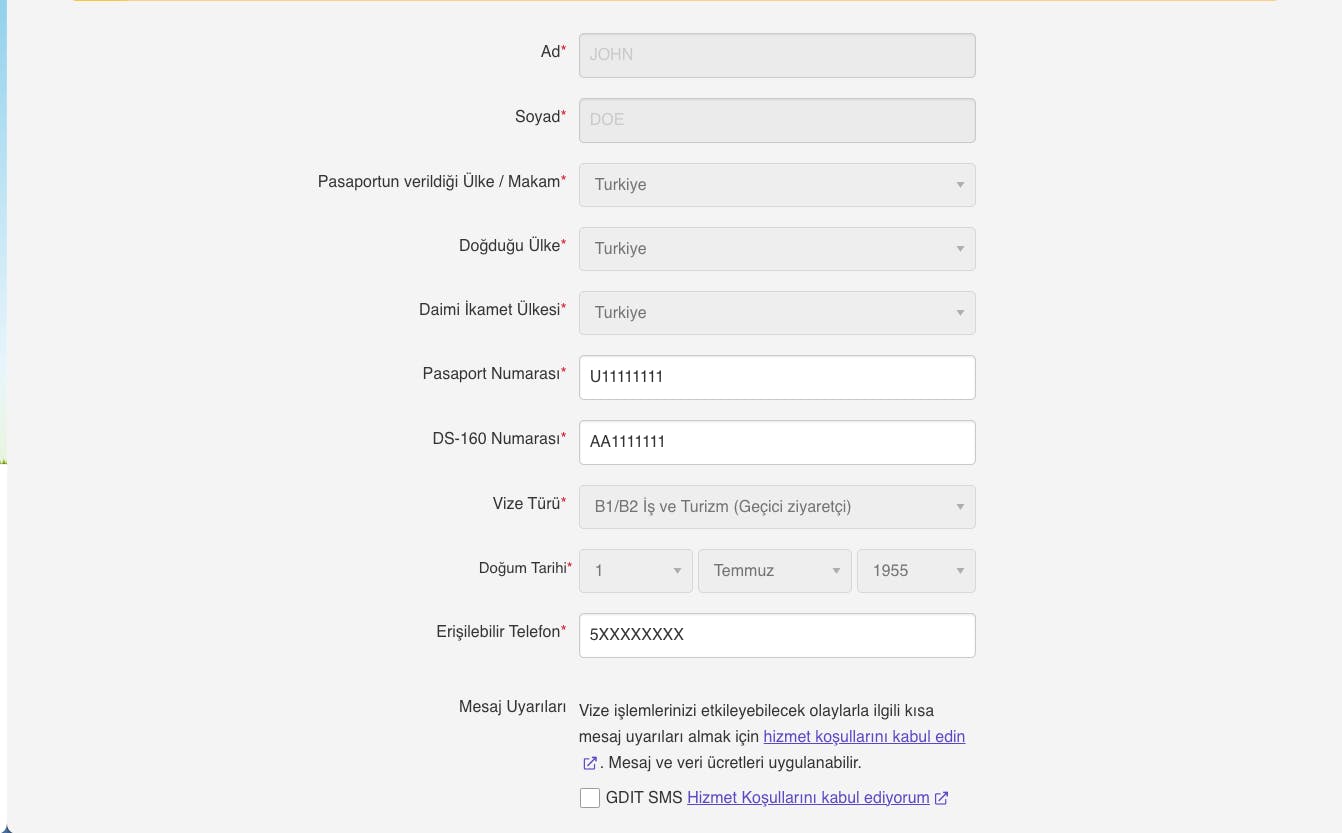Expand the 'Doğduğu Ülke' country dropdown

(776, 249)
